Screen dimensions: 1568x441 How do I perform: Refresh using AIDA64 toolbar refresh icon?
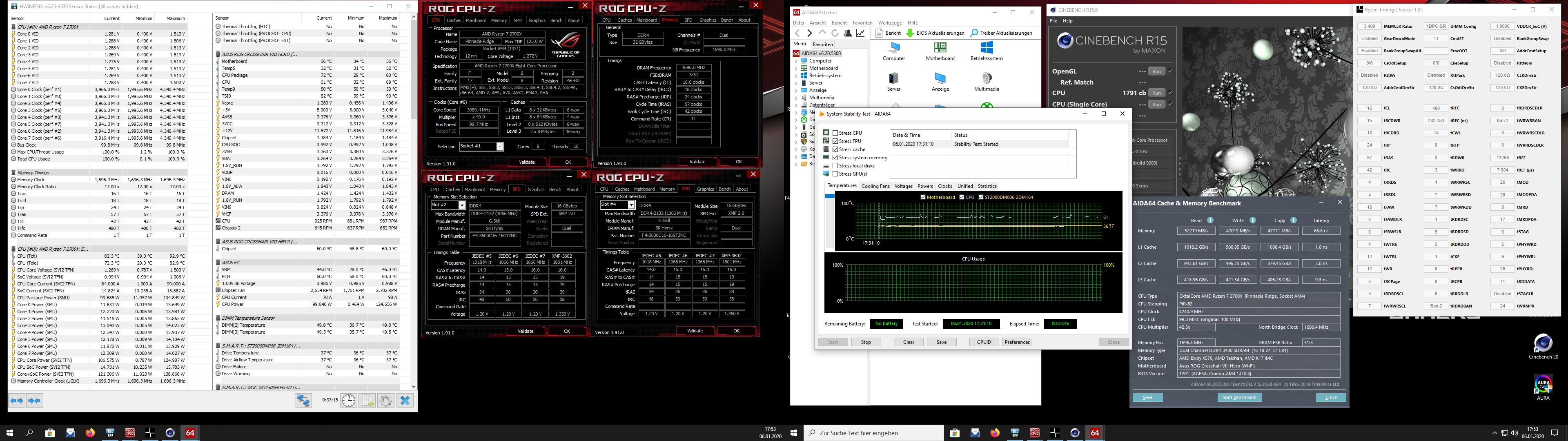click(835, 33)
